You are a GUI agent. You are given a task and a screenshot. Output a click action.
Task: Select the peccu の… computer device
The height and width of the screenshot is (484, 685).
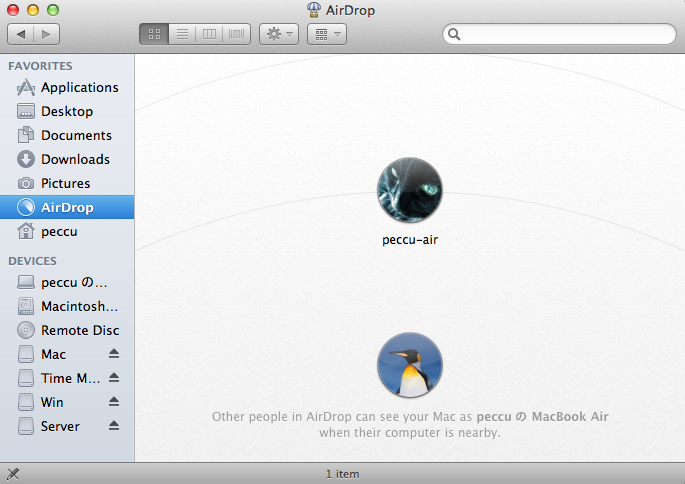click(67, 282)
